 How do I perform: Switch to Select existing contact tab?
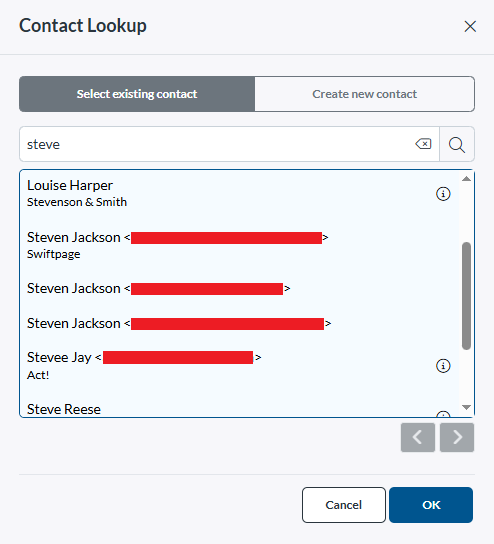(137, 94)
